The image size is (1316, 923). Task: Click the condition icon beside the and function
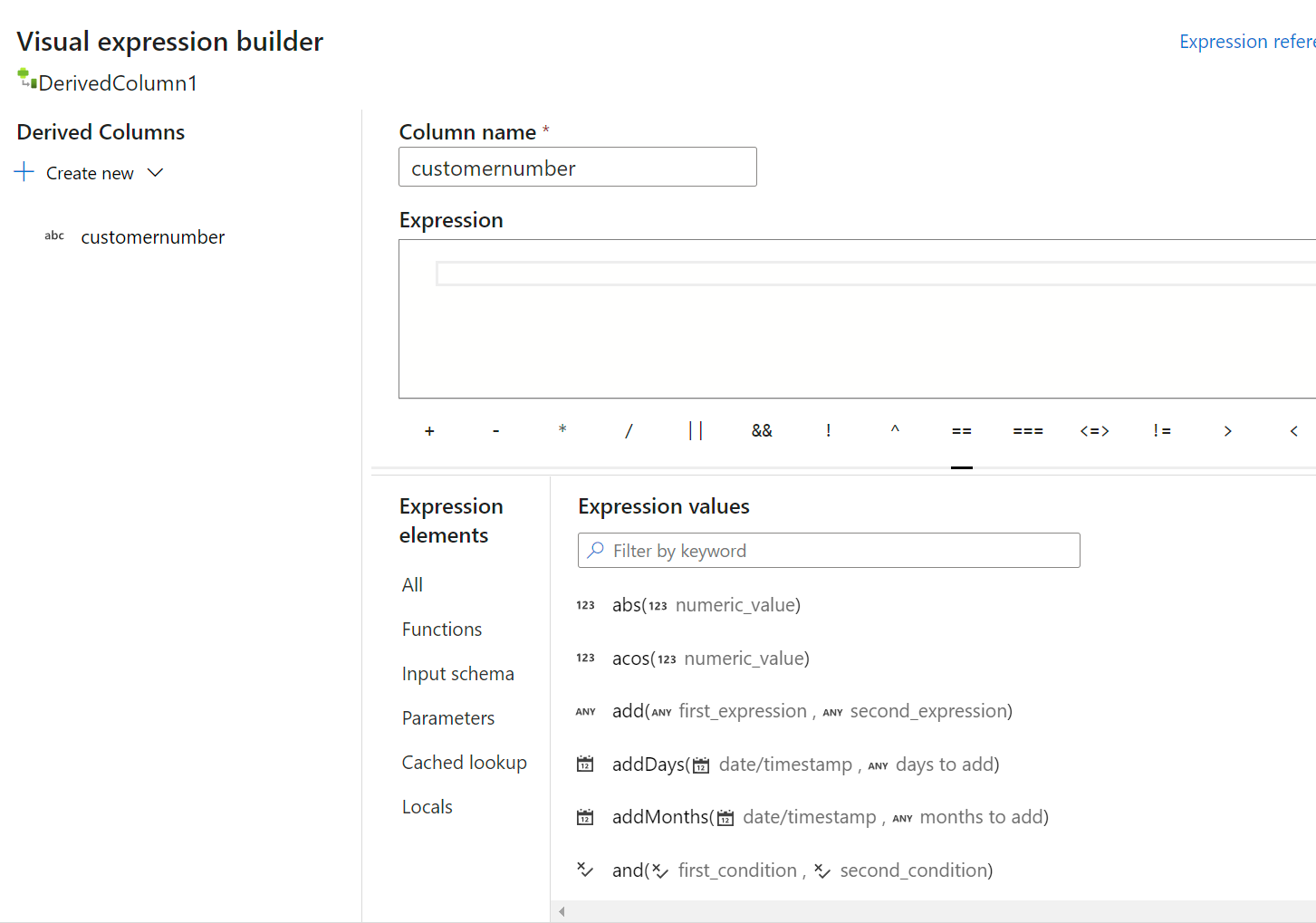585,870
